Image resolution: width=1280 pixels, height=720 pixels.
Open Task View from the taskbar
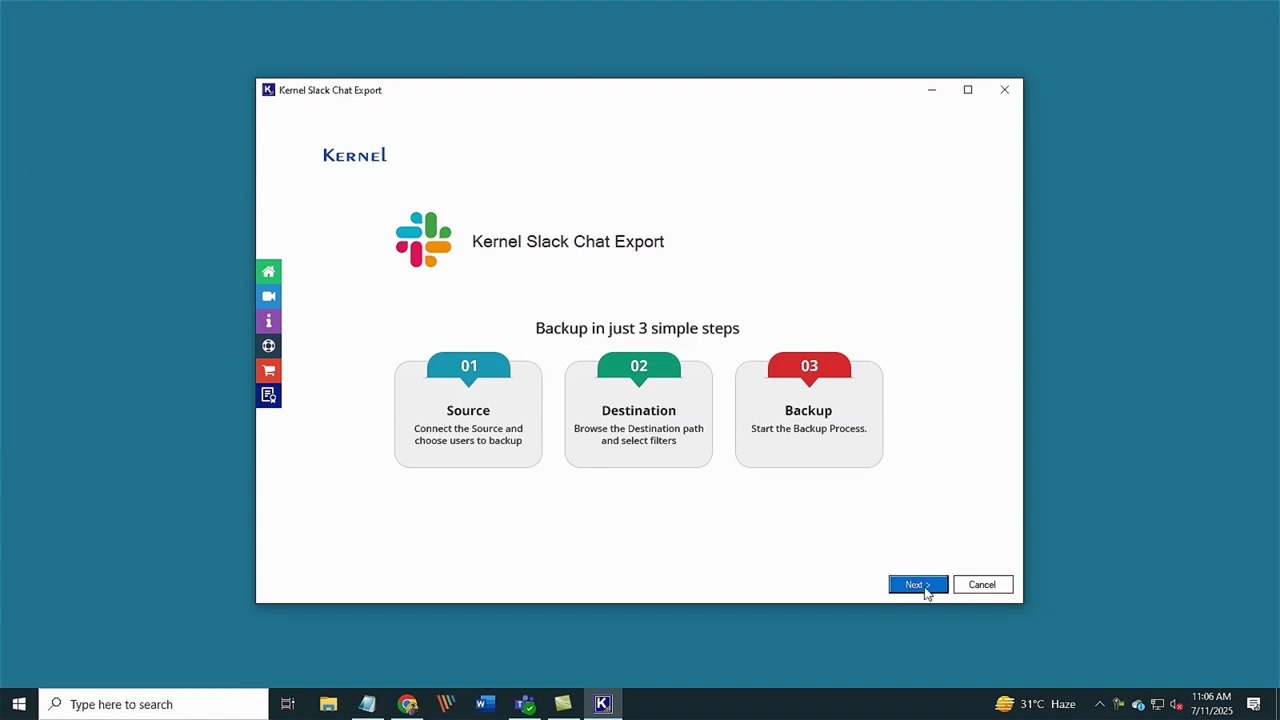point(288,704)
